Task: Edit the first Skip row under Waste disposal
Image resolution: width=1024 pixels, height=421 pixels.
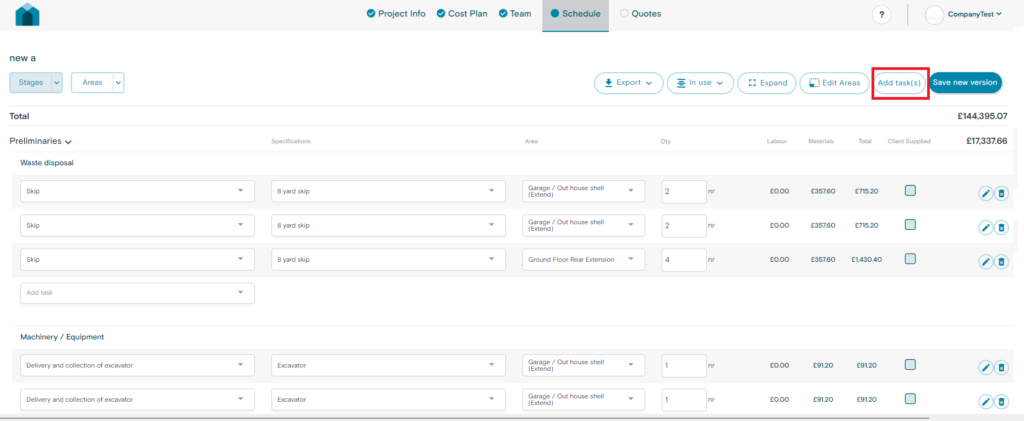Action: point(985,193)
